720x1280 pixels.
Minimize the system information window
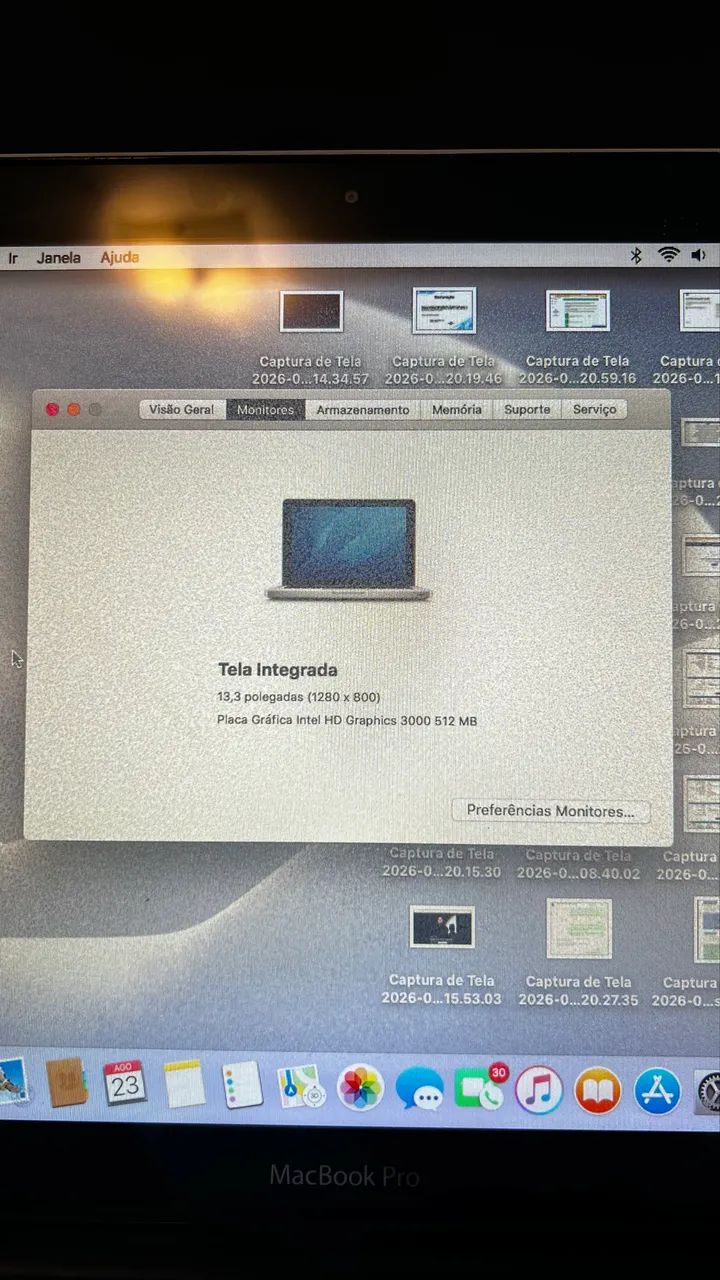(73, 409)
